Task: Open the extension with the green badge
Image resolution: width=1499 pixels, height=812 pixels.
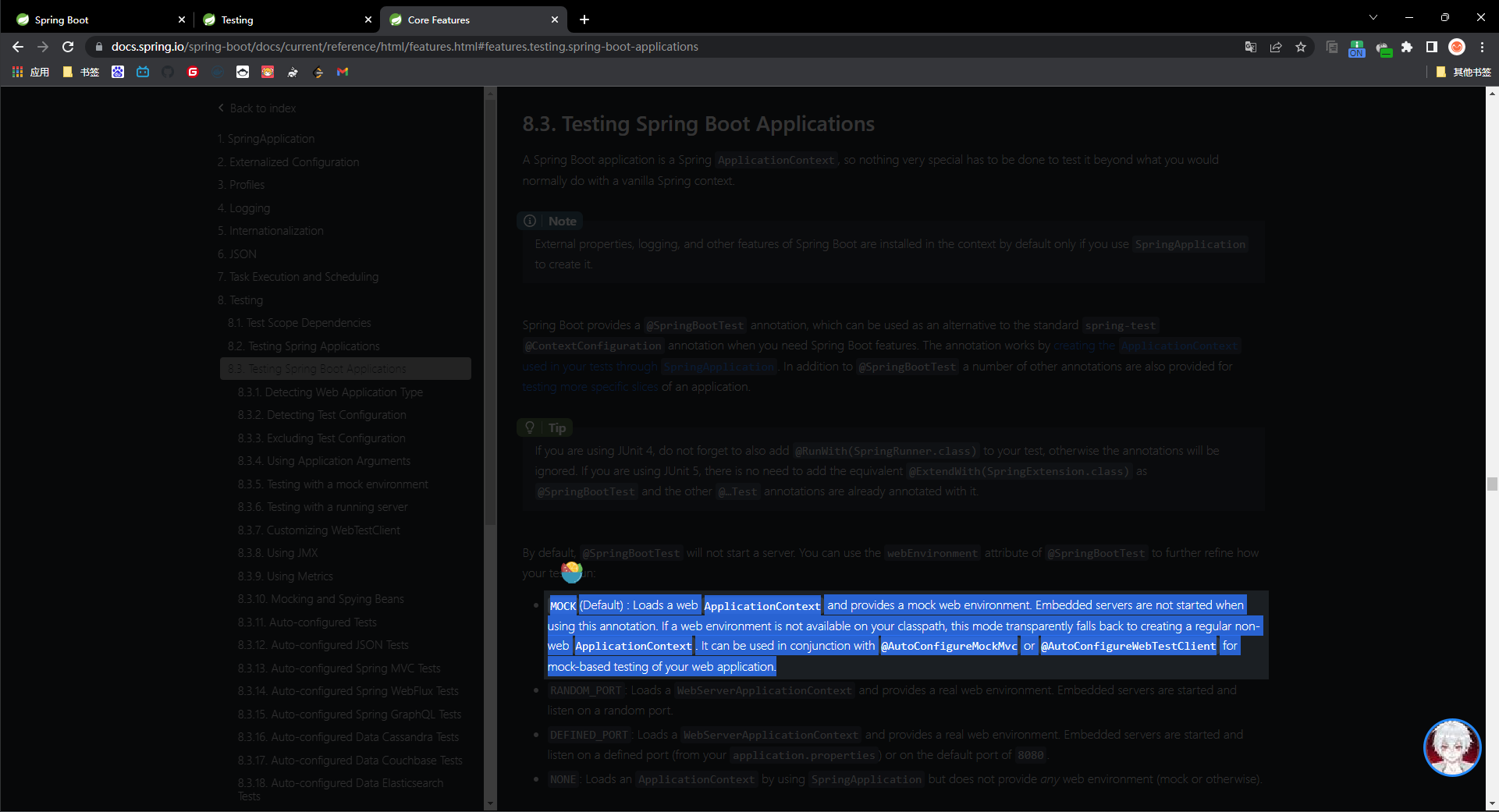Action: coord(1384,49)
